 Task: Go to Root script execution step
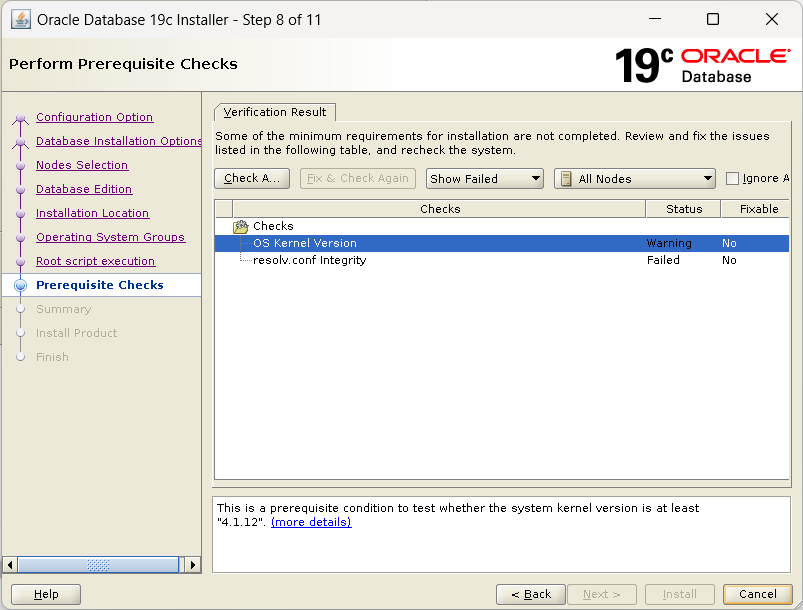coord(95,261)
